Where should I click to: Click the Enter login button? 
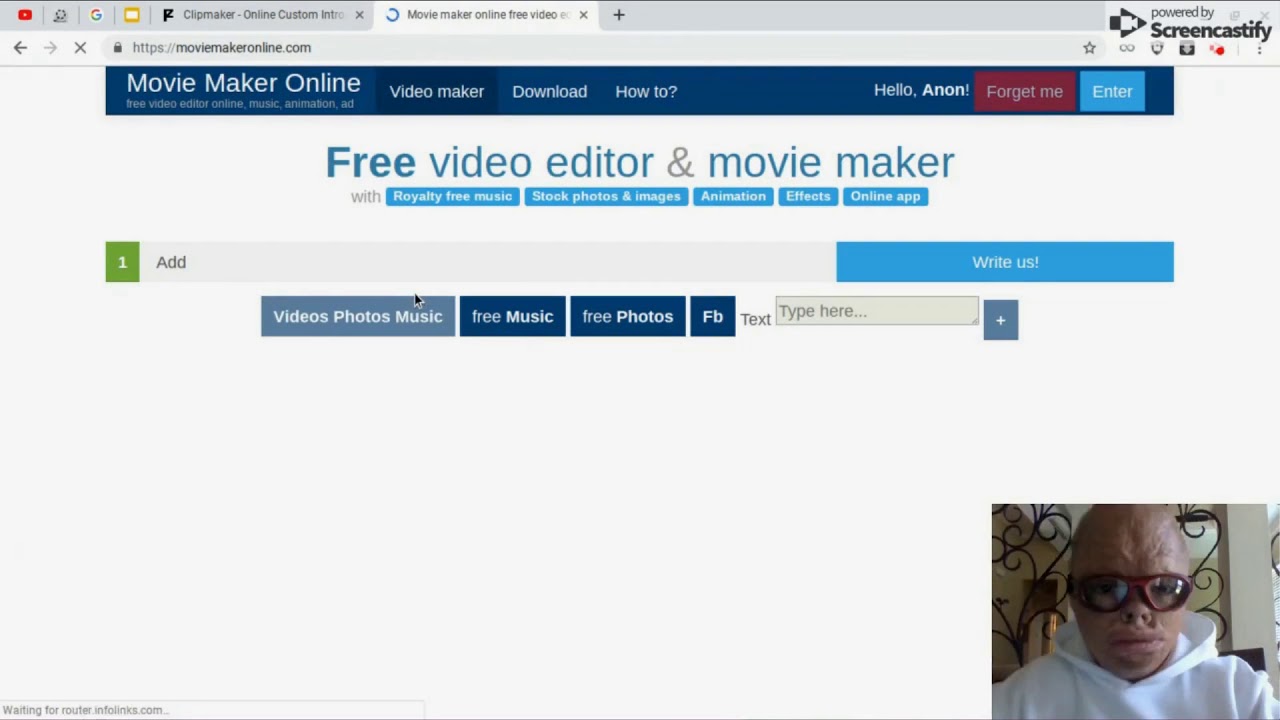1112,91
